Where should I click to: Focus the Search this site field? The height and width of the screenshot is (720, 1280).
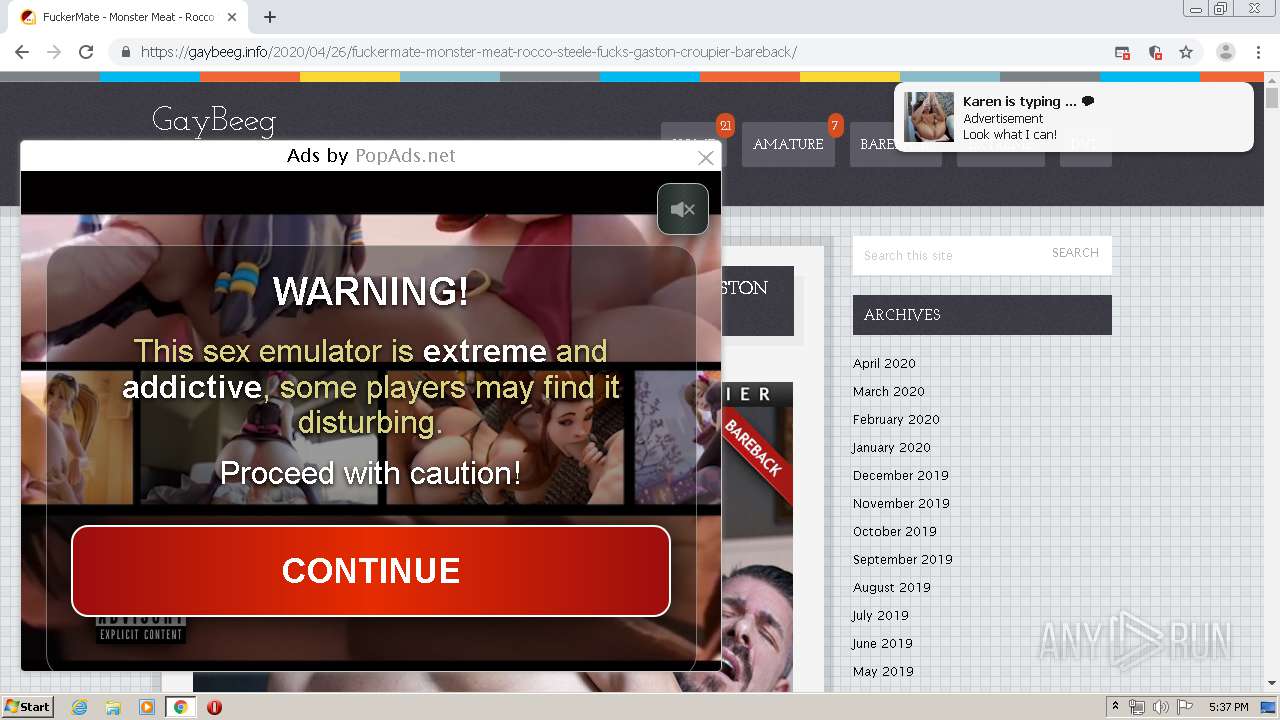click(x=946, y=255)
